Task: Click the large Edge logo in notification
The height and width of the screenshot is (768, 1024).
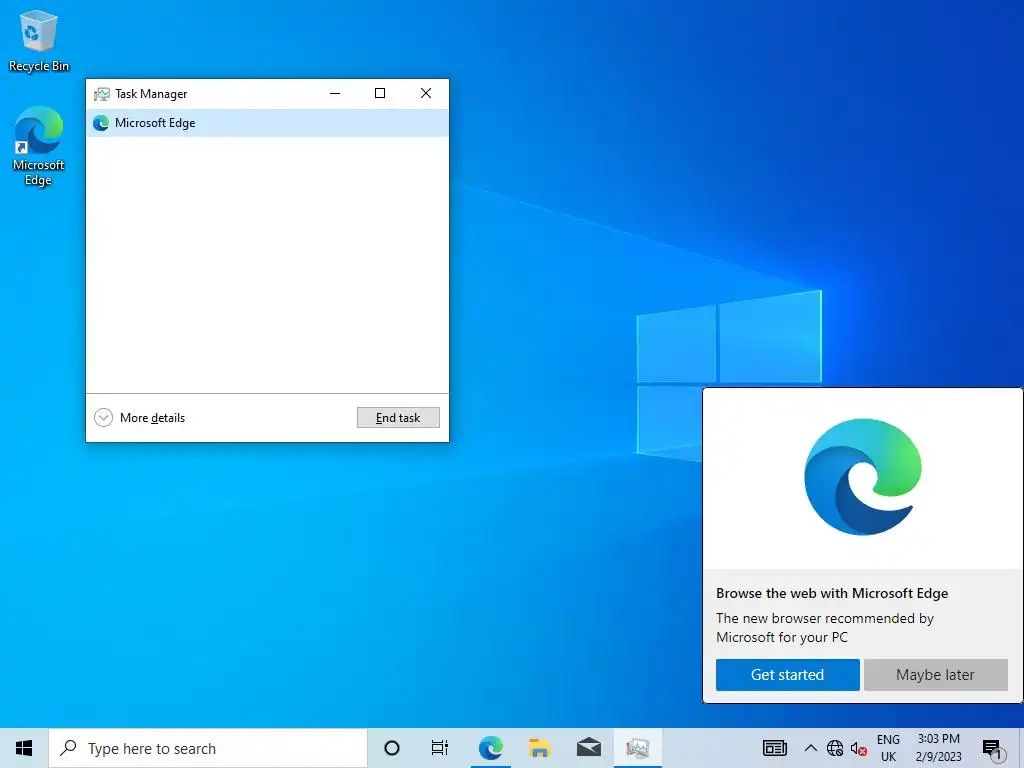Action: point(863,477)
